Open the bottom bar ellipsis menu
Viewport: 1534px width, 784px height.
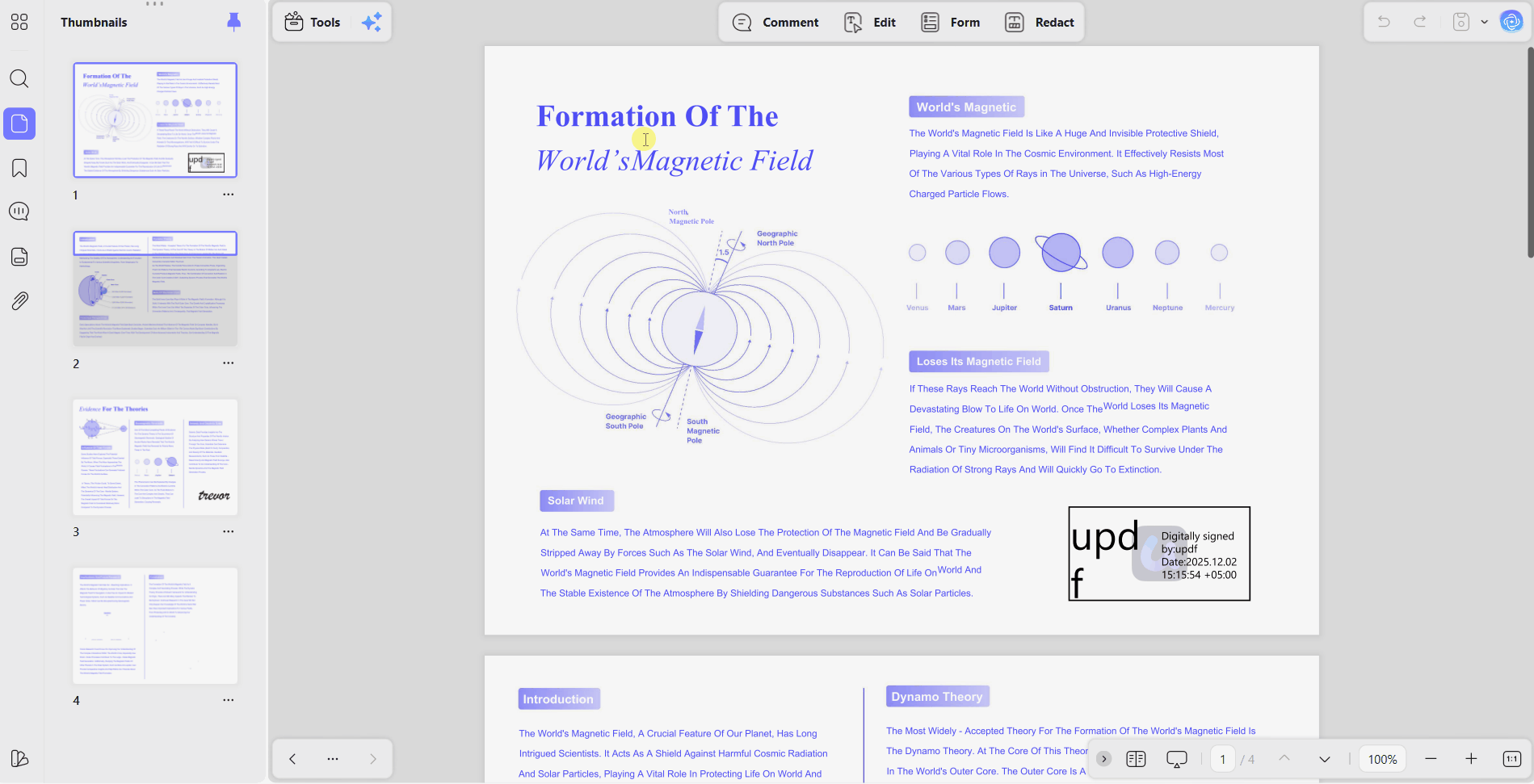coord(333,759)
